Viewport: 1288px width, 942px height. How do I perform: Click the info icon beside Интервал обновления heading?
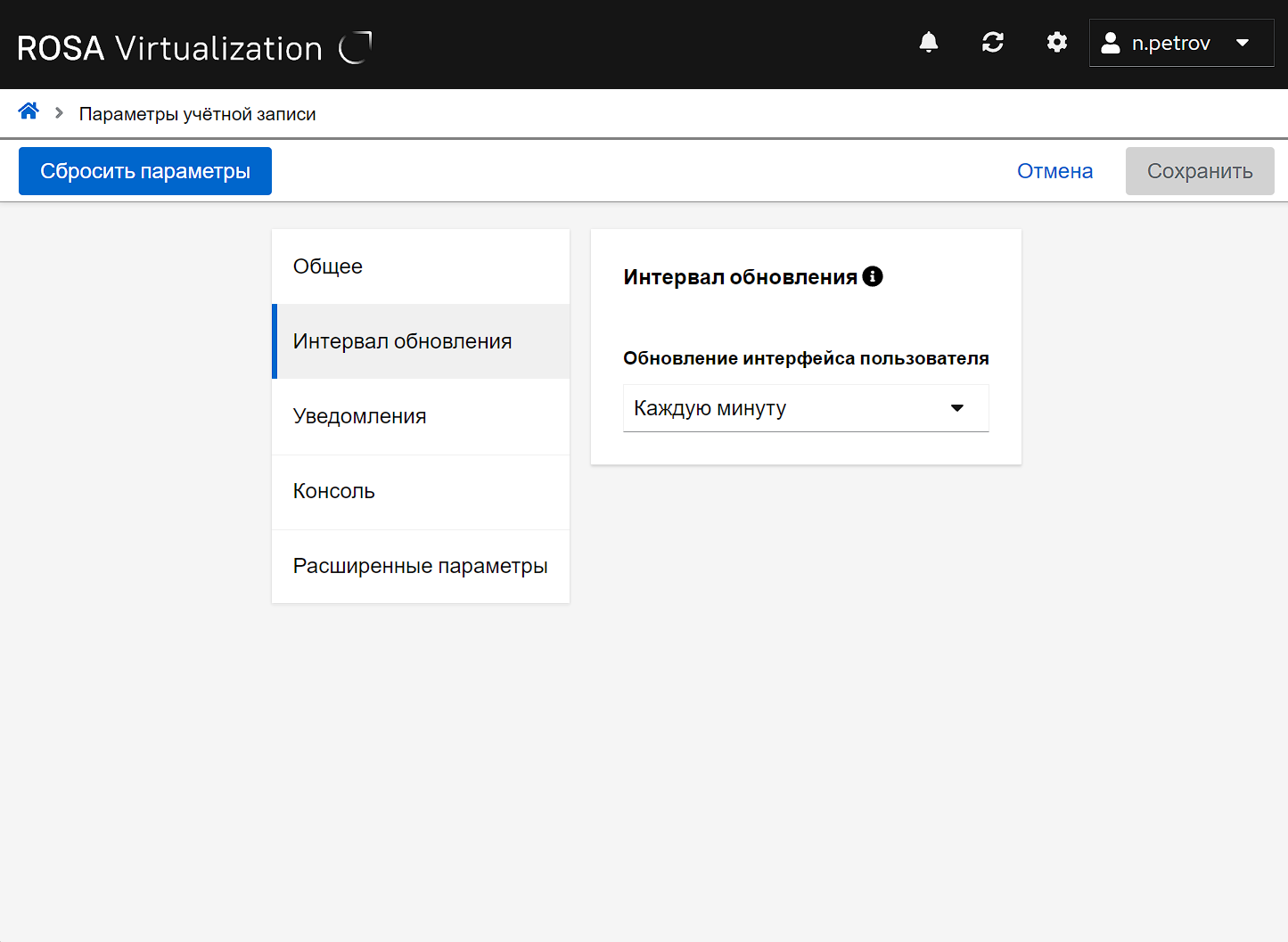click(873, 276)
